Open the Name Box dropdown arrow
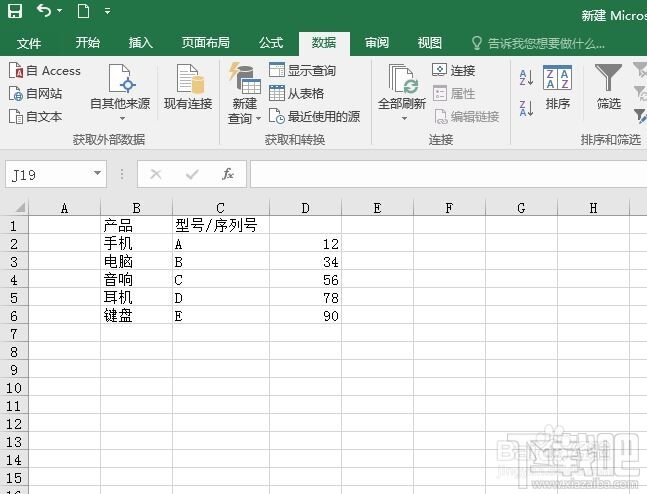 pyautogui.click(x=97, y=173)
